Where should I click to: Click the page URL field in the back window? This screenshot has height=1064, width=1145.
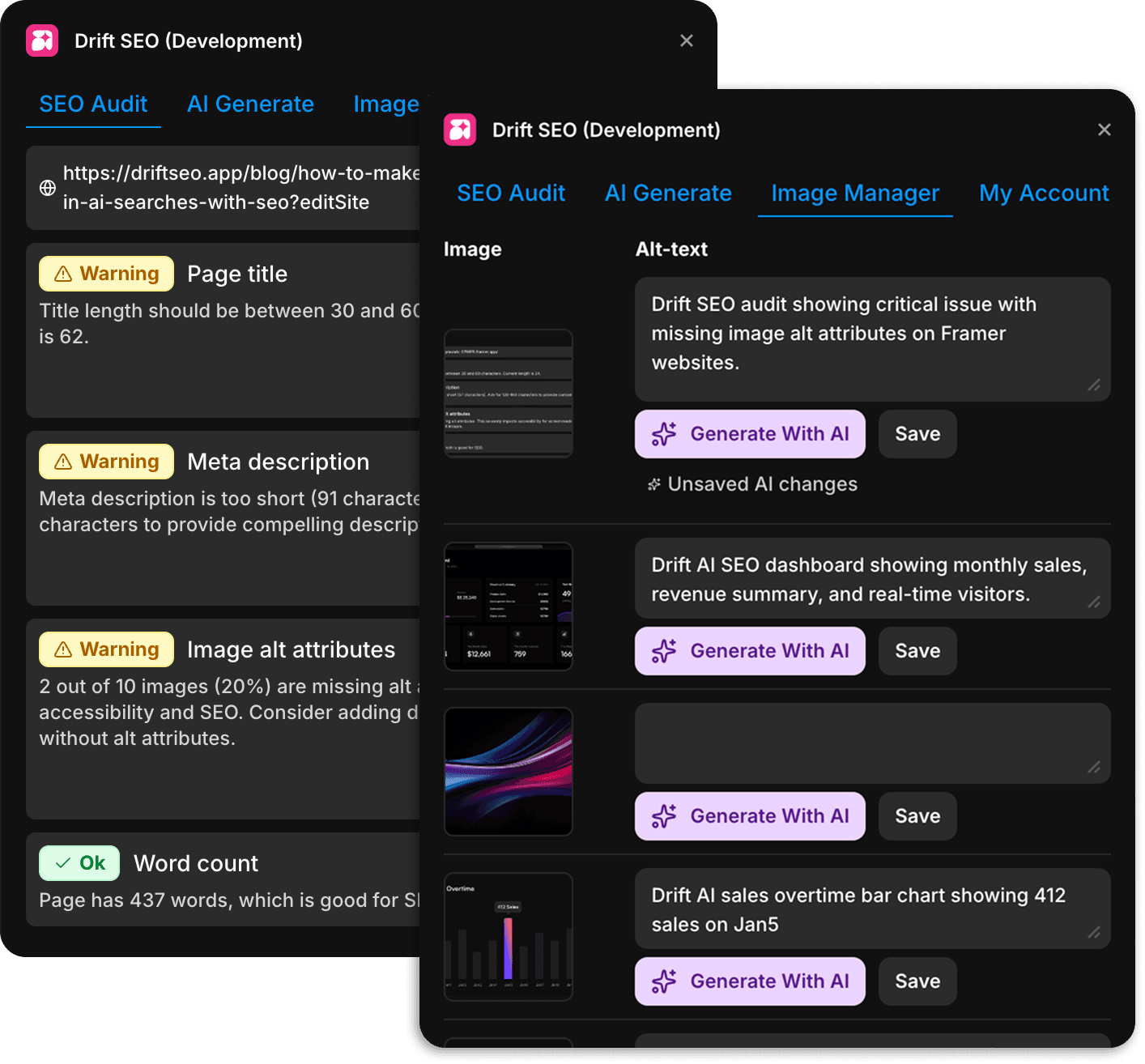pos(223,188)
